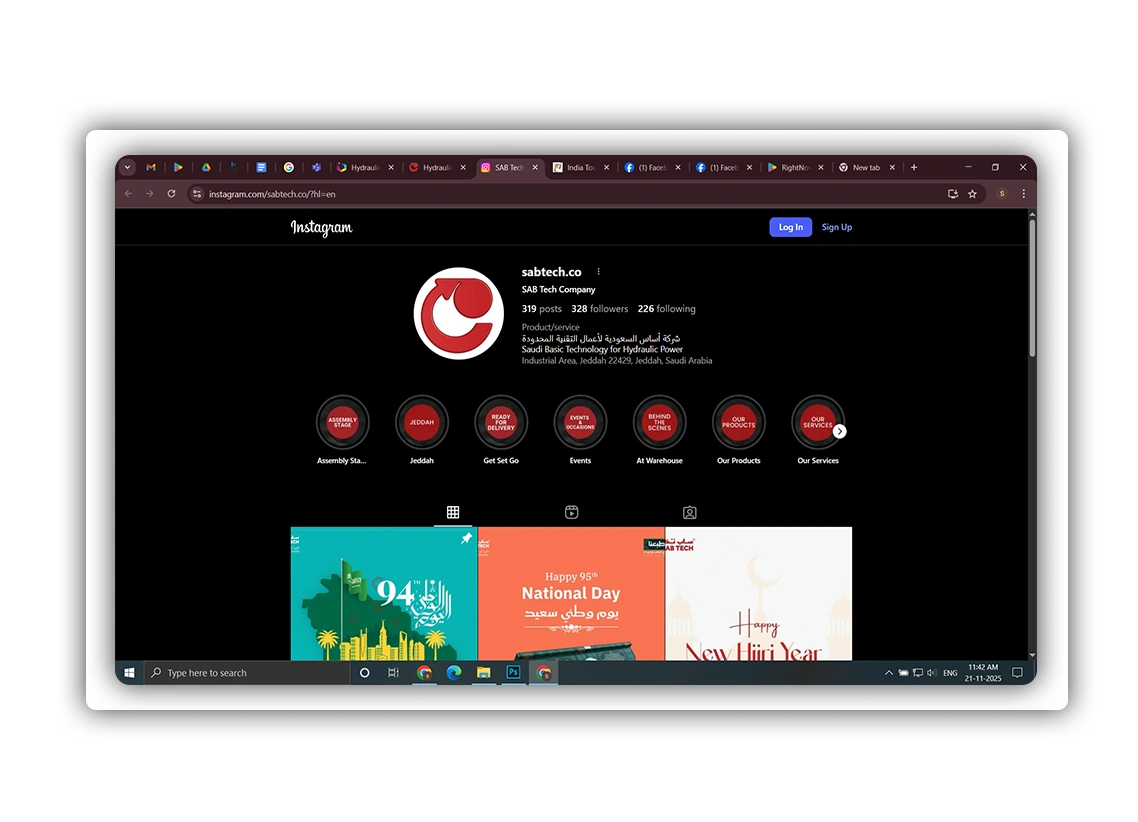
Task: Switch to the India Tour browser tab
Action: click(580, 168)
